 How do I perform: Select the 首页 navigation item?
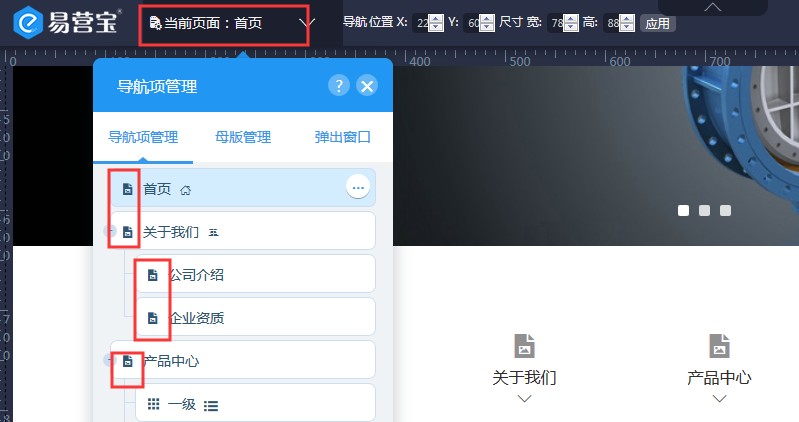(x=243, y=188)
